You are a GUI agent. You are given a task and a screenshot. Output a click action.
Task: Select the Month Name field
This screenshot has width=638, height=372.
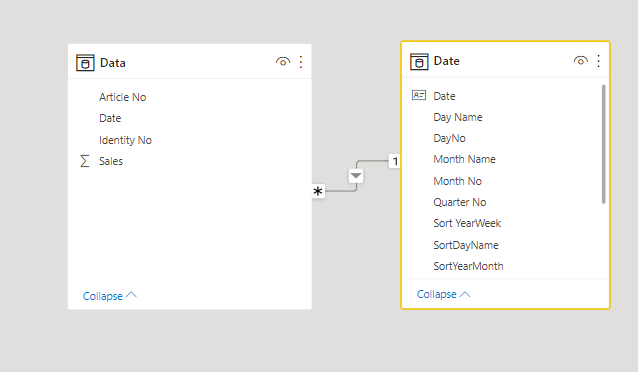pos(464,159)
